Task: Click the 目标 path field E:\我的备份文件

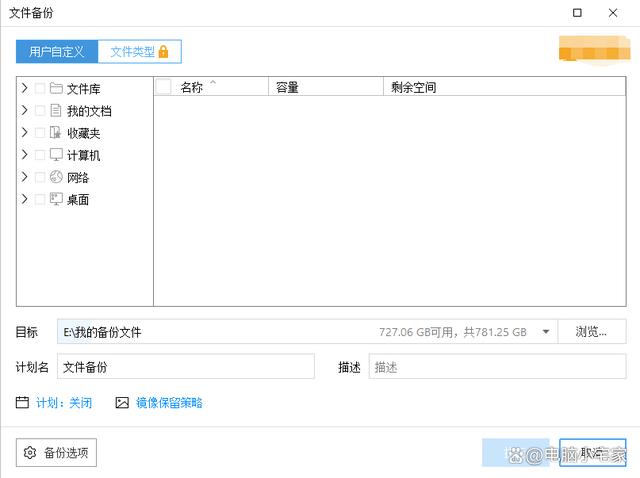Action: 307,332
